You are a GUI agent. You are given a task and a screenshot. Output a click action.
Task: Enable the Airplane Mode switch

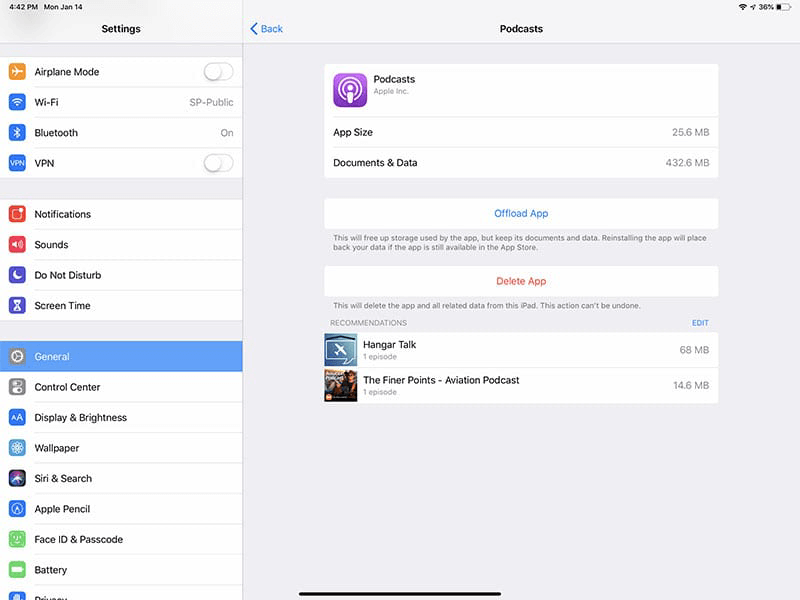point(218,72)
